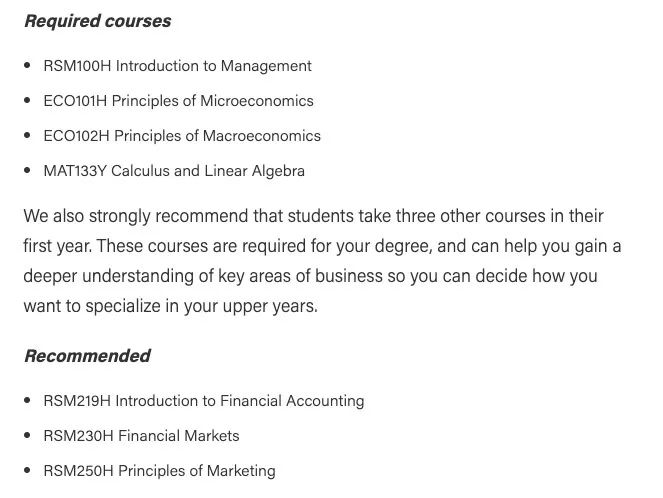Click the "Recommended" heading
Viewport: 663px width, 498px height.
click(88, 356)
